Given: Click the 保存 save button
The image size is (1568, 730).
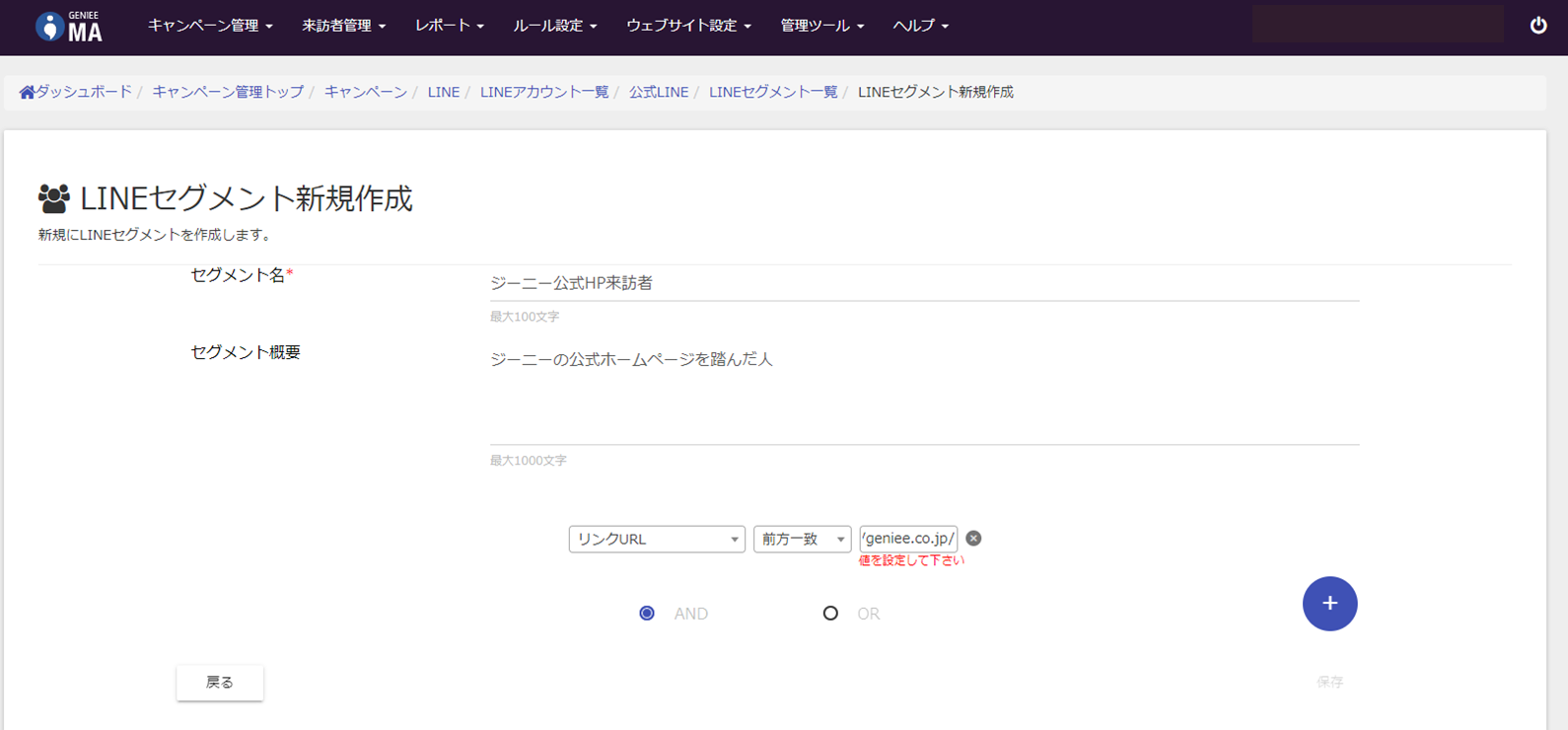Looking at the screenshot, I should tap(1329, 682).
